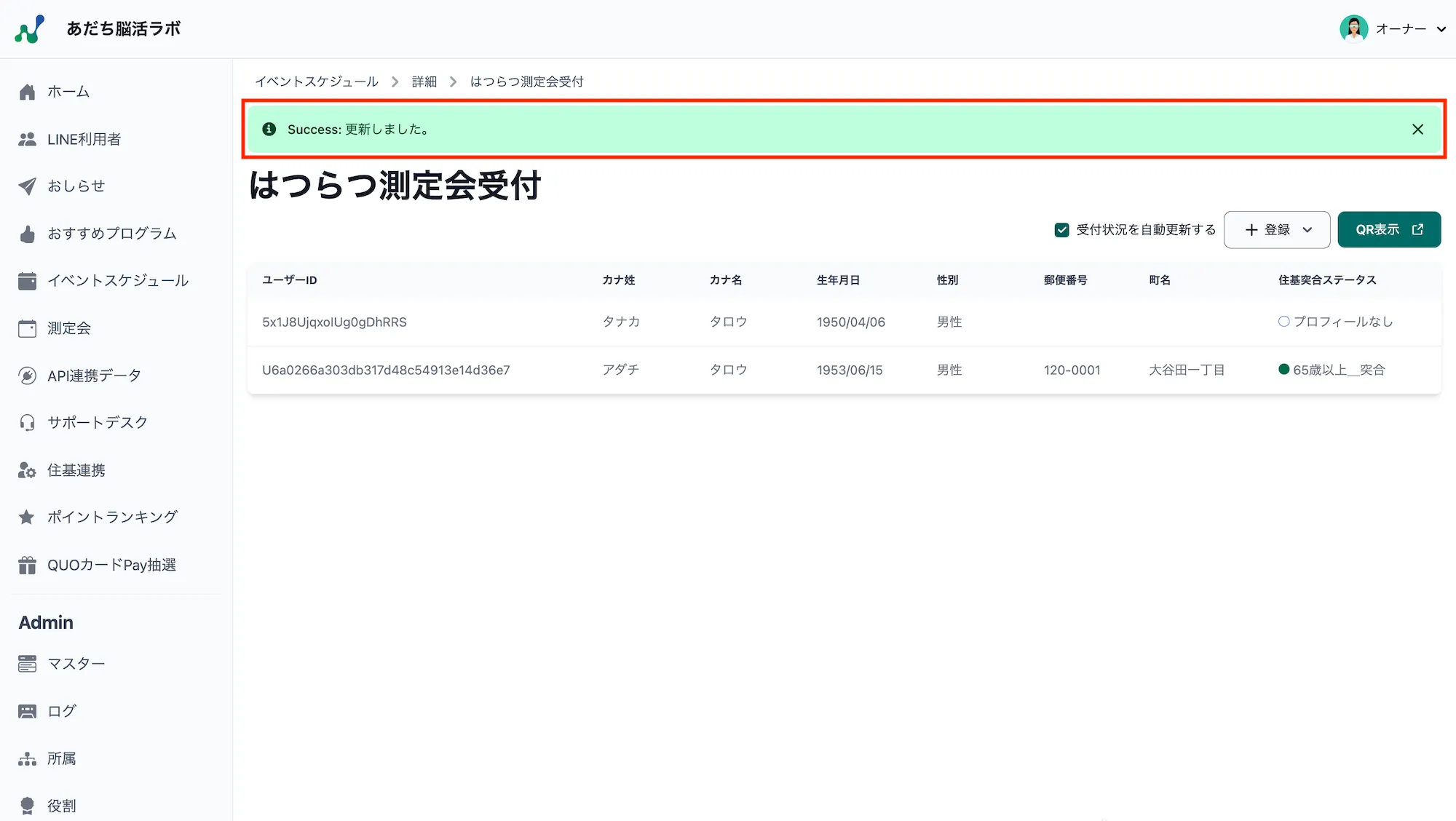Select the 測定会 calendar icon
1456x821 pixels.
click(x=27, y=328)
